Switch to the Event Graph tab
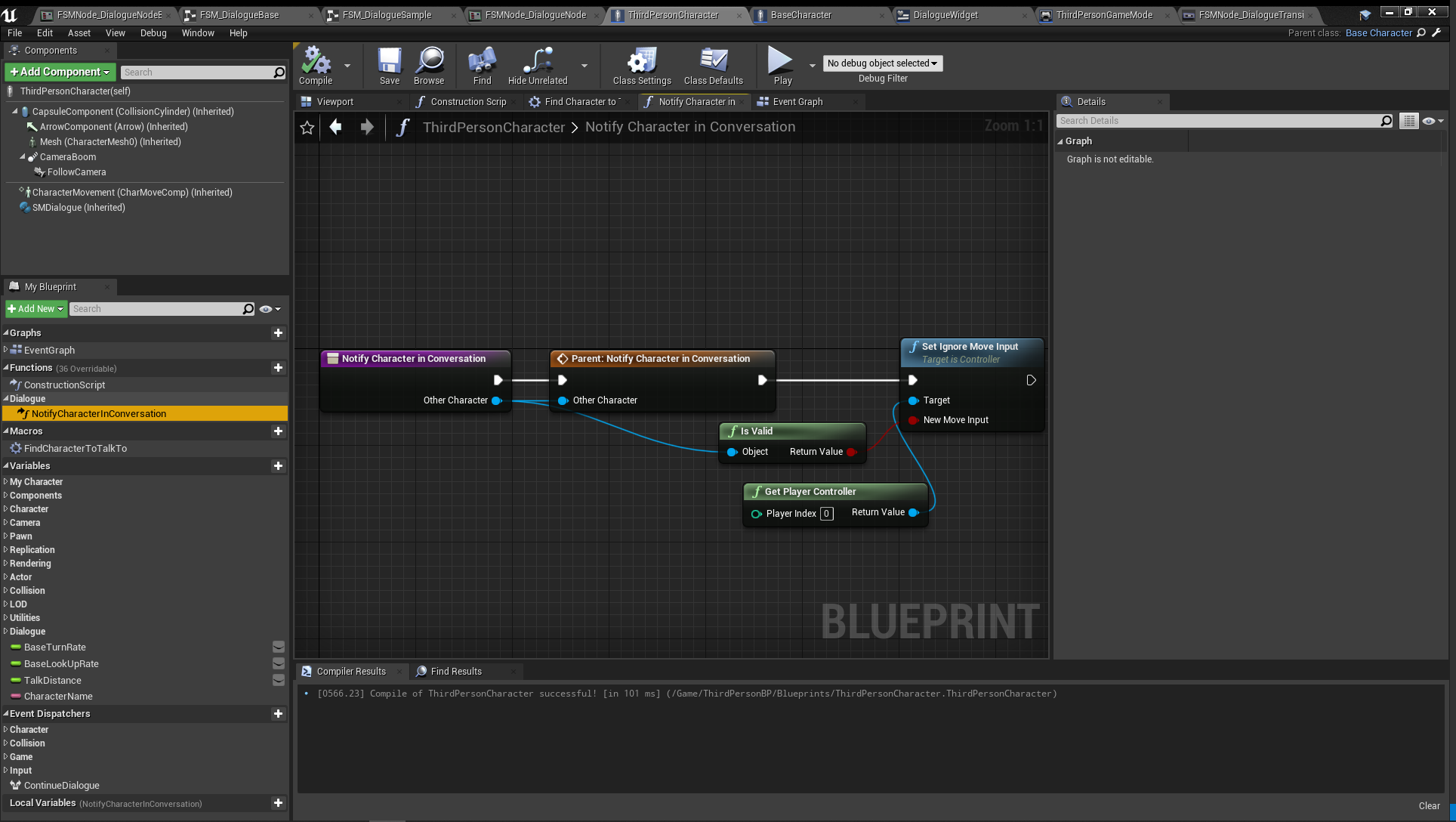The height and width of the screenshot is (822, 1456). [x=797, y=102]
